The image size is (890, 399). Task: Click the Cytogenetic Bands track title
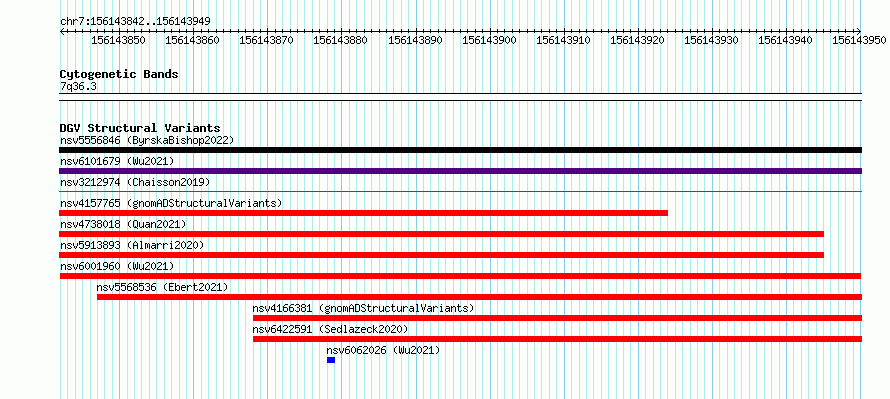pos(119,74)
